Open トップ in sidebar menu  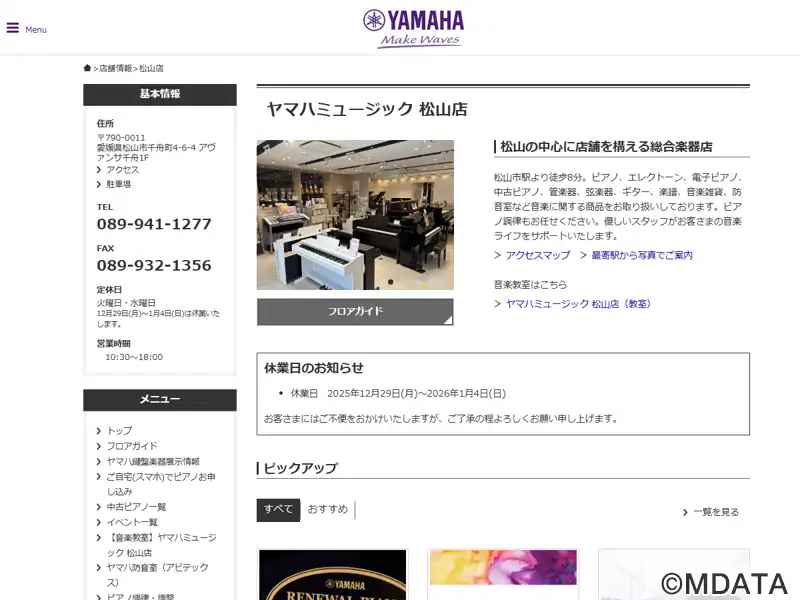tap(119, 431)
